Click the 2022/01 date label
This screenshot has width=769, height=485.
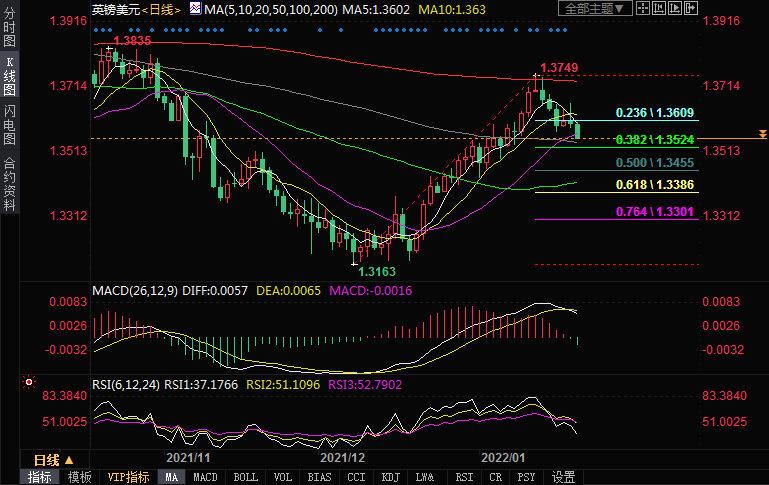503,458
